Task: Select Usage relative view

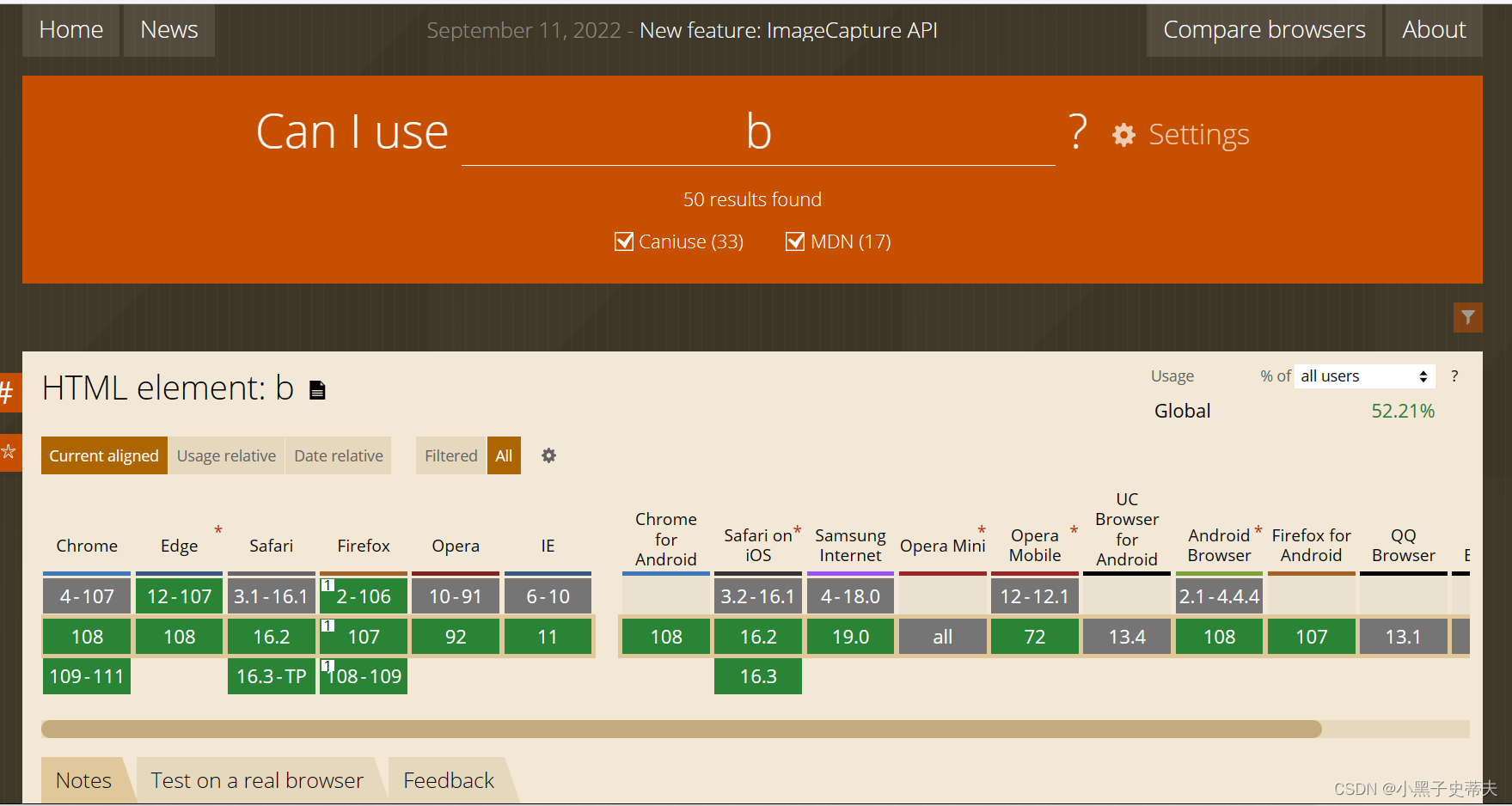Action: (226, 455)
